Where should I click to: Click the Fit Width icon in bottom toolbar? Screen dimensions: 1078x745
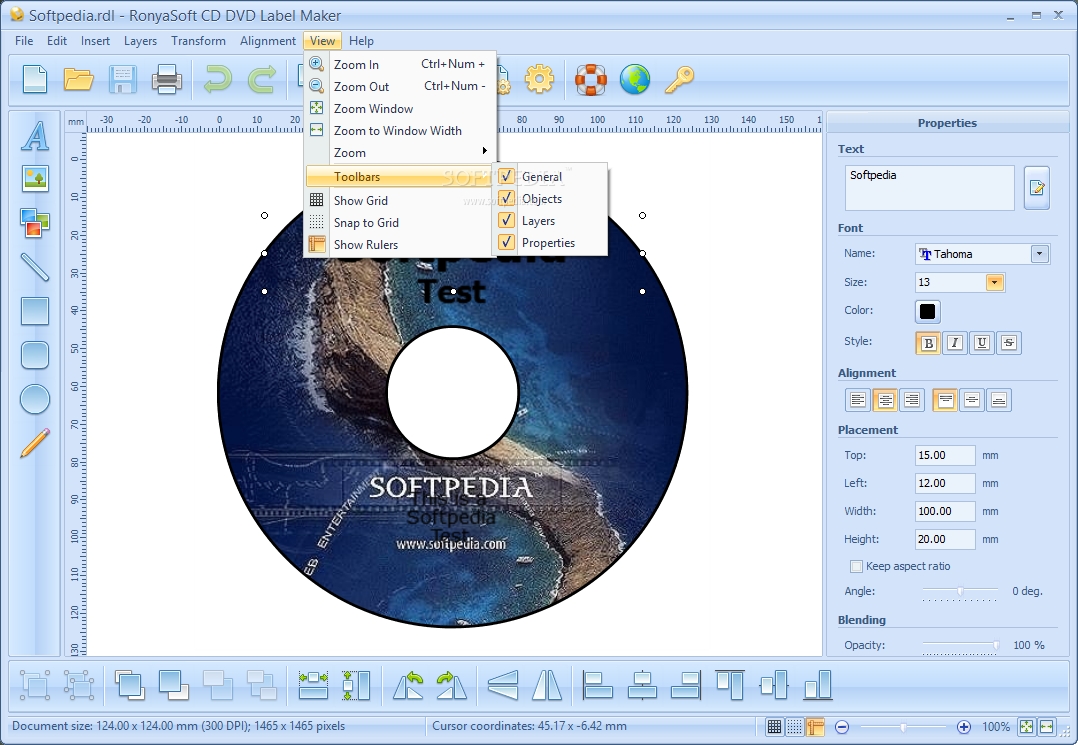click(314, 685)
